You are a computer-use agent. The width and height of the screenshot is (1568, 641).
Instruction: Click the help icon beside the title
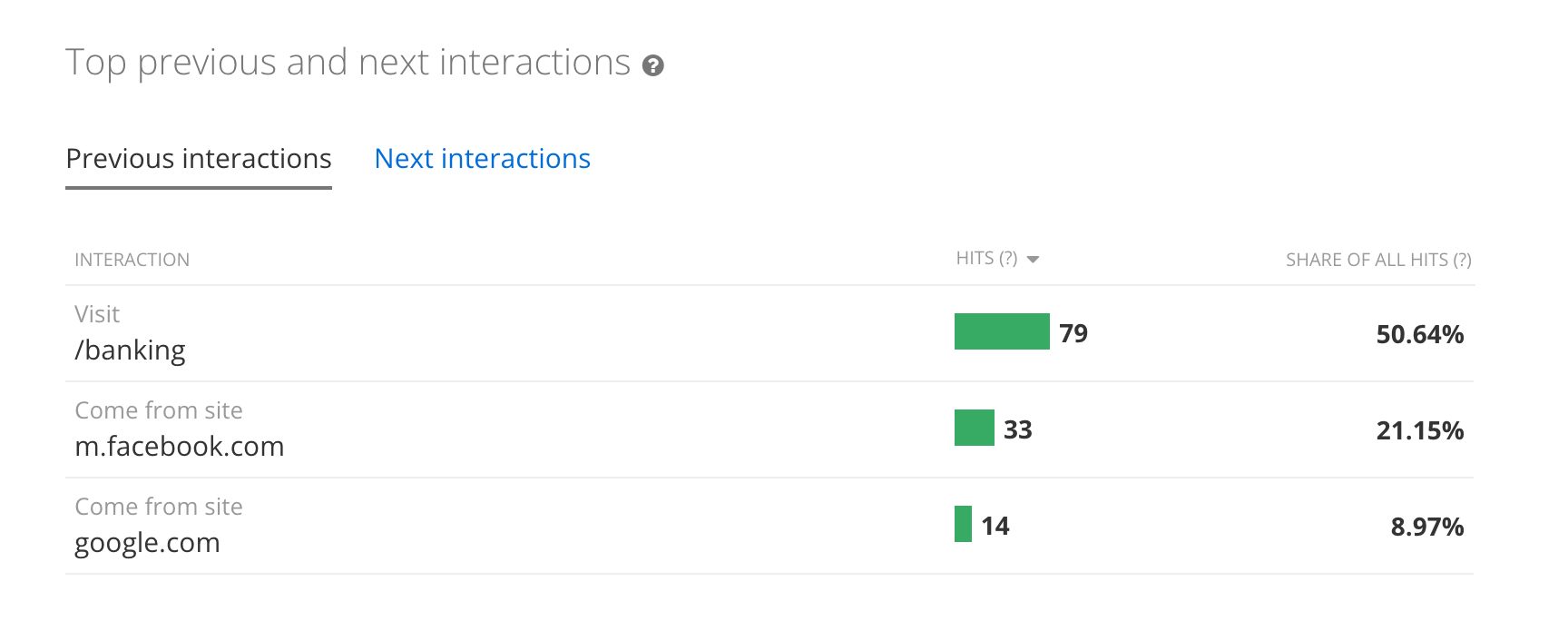coord(652,65)
